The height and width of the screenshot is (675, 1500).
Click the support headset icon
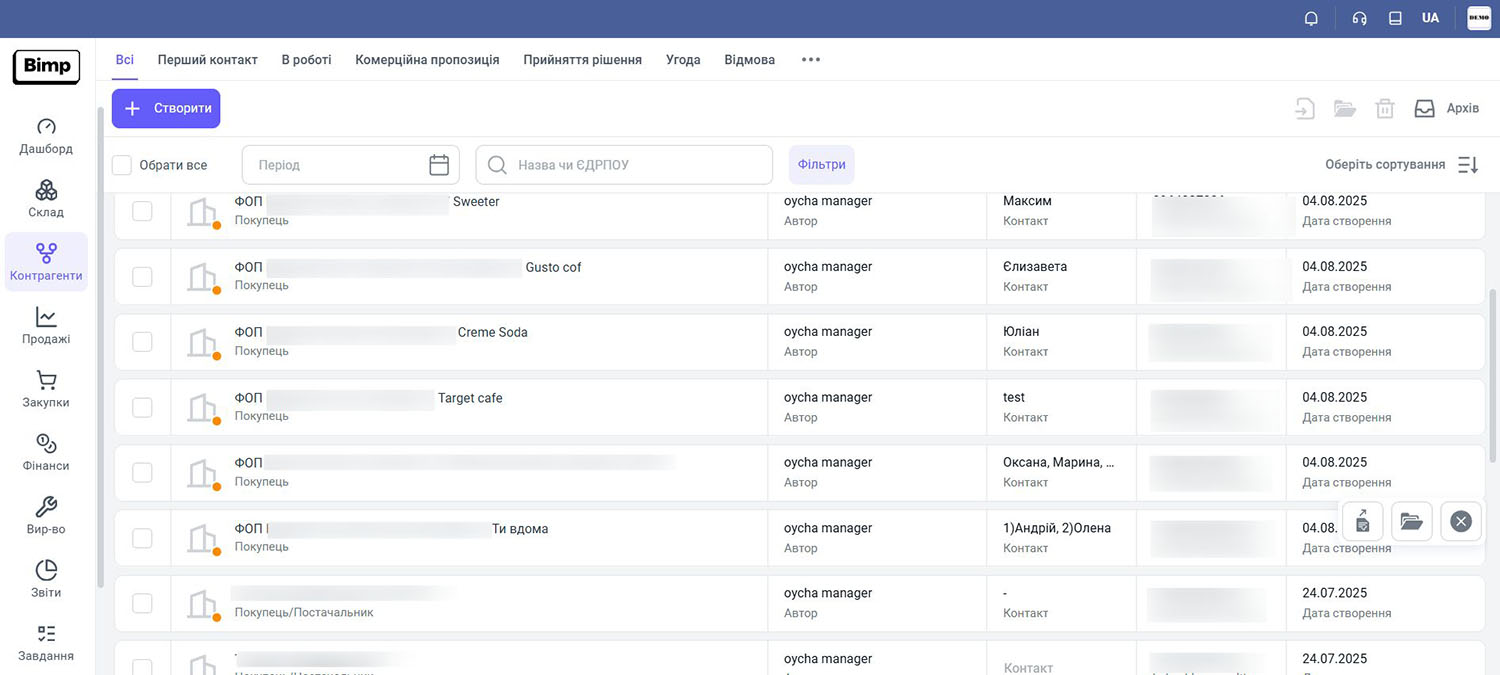click(1359, 18)
